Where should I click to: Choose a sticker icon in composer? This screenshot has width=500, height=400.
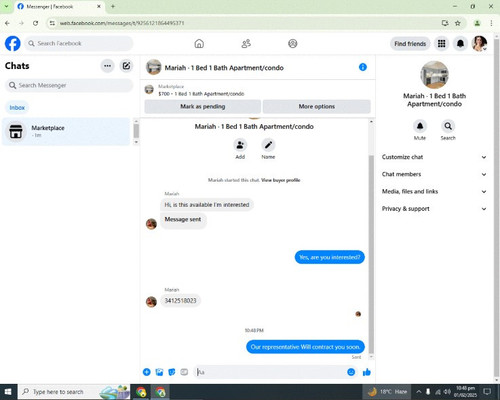coord(172,372)
